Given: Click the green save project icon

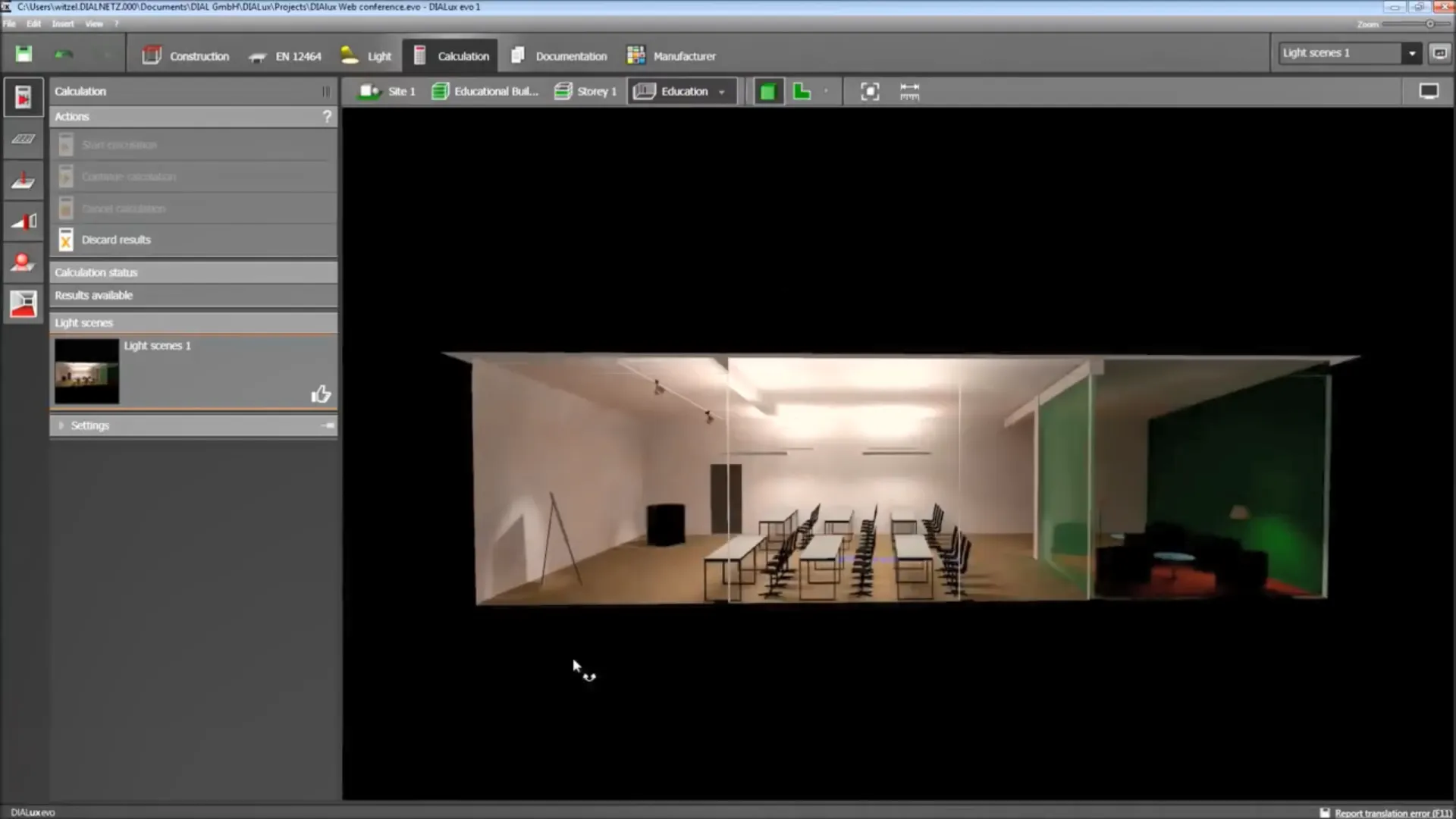Looking at the screenshot, I should 24,54.
